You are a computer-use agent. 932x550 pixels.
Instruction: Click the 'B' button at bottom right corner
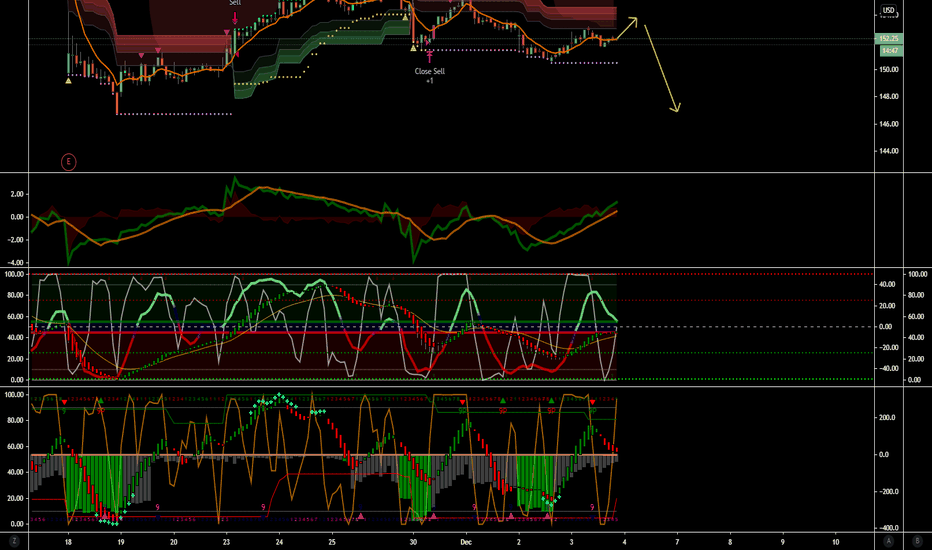pyautogui.click(x=917, y=541)
